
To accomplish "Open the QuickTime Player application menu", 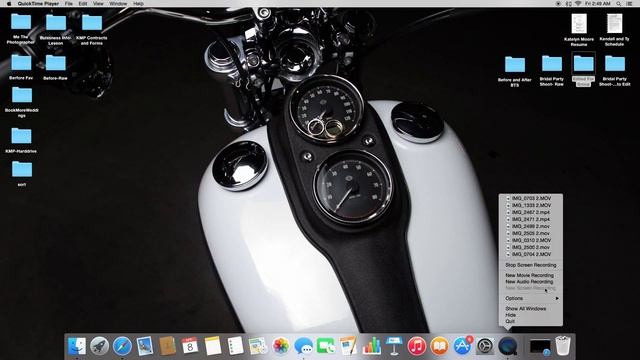I will point(38,3).
